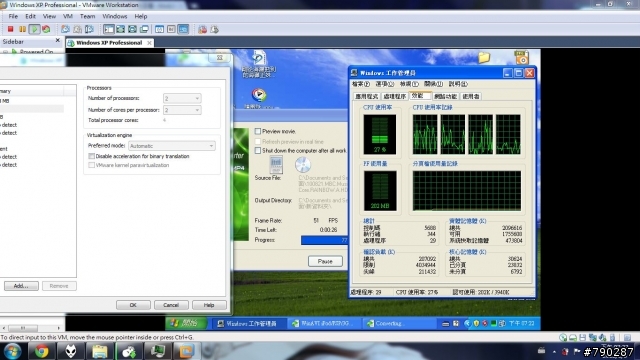
Task: Click the orange Suspend toolbar icon
Action: point(22,29)
